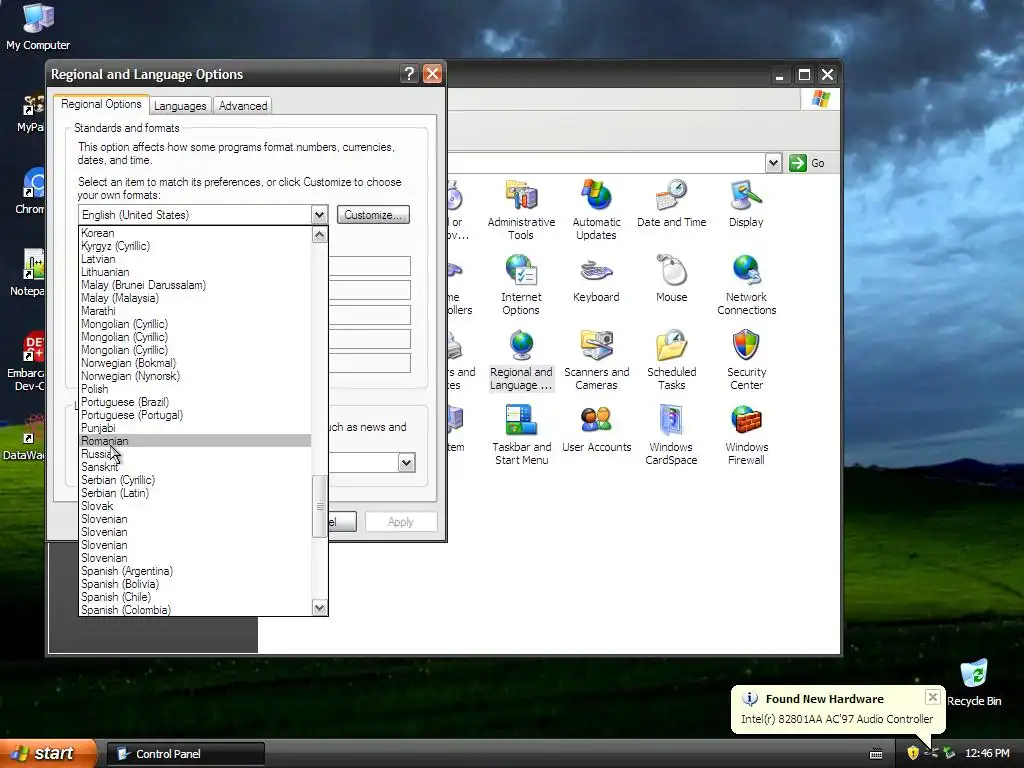Open Taskbar and Start Menu icon
The height and width of the screenshot is (768, 1024).
(521, 434)
